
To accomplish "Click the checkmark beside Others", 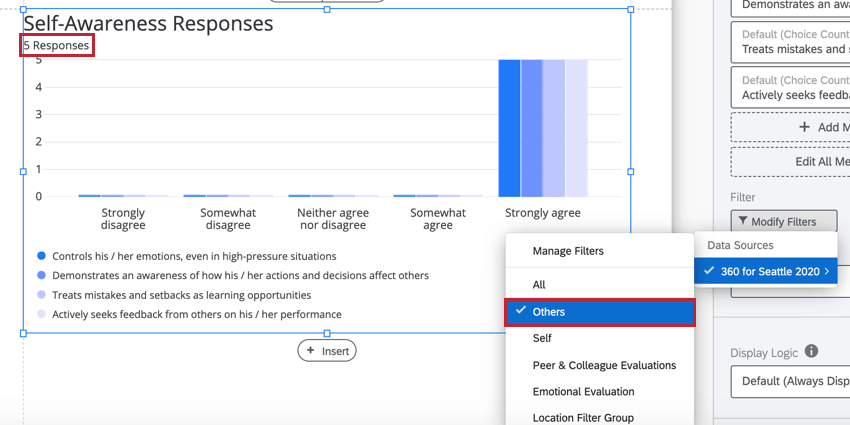I will pos(520,311).
